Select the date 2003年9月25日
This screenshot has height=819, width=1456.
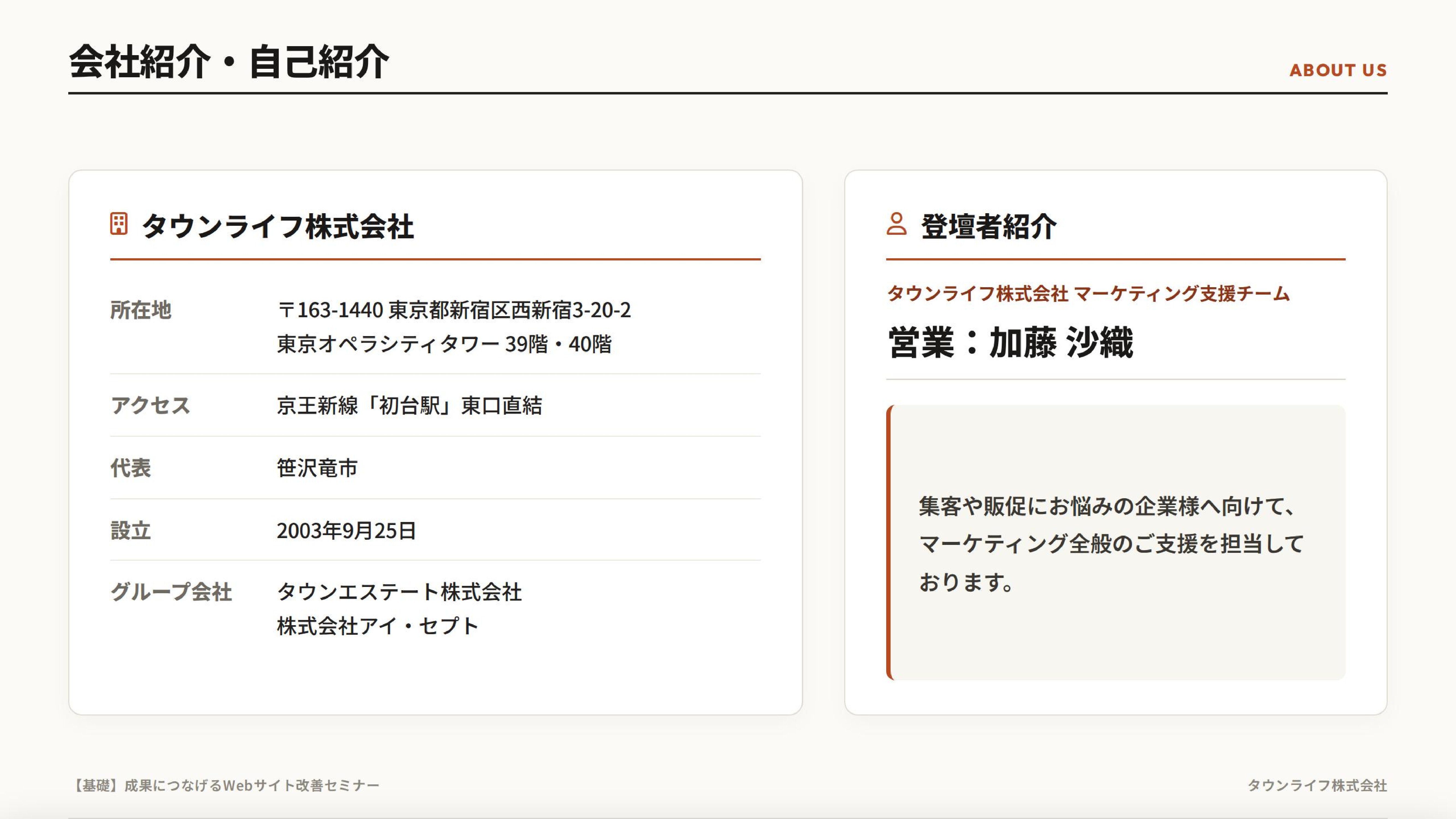(346, 531)
